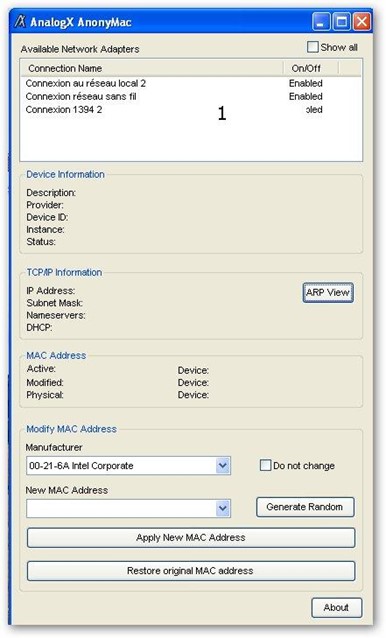This screenshot has width=386, height=638.
Task: Check the Do not change checkbox
Action: (x=265, y=465)
